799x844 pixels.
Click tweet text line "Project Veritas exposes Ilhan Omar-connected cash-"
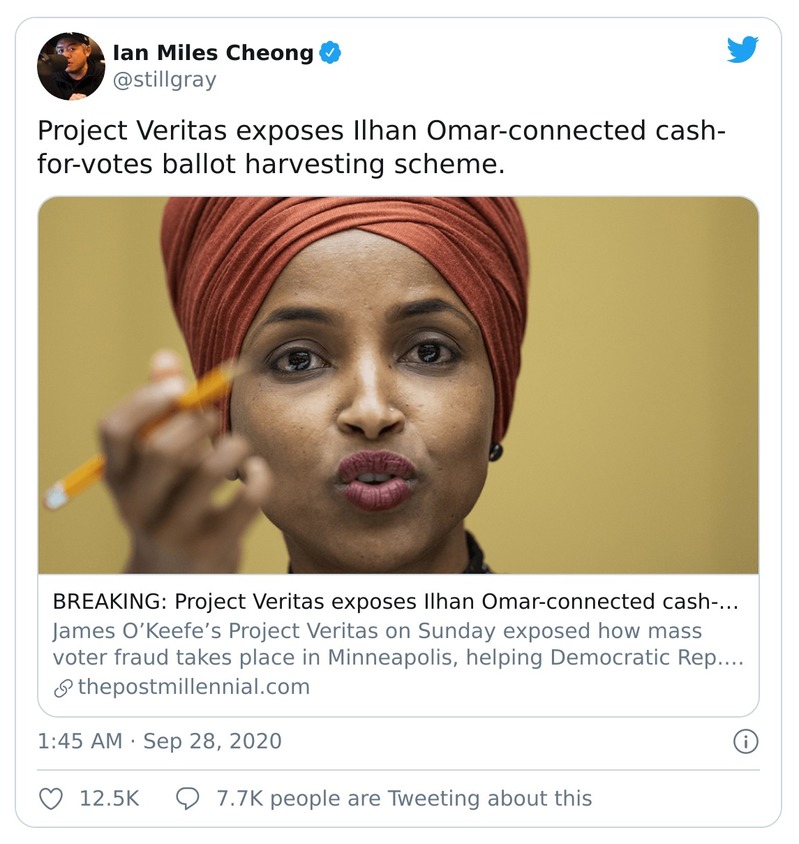(381, 131)
